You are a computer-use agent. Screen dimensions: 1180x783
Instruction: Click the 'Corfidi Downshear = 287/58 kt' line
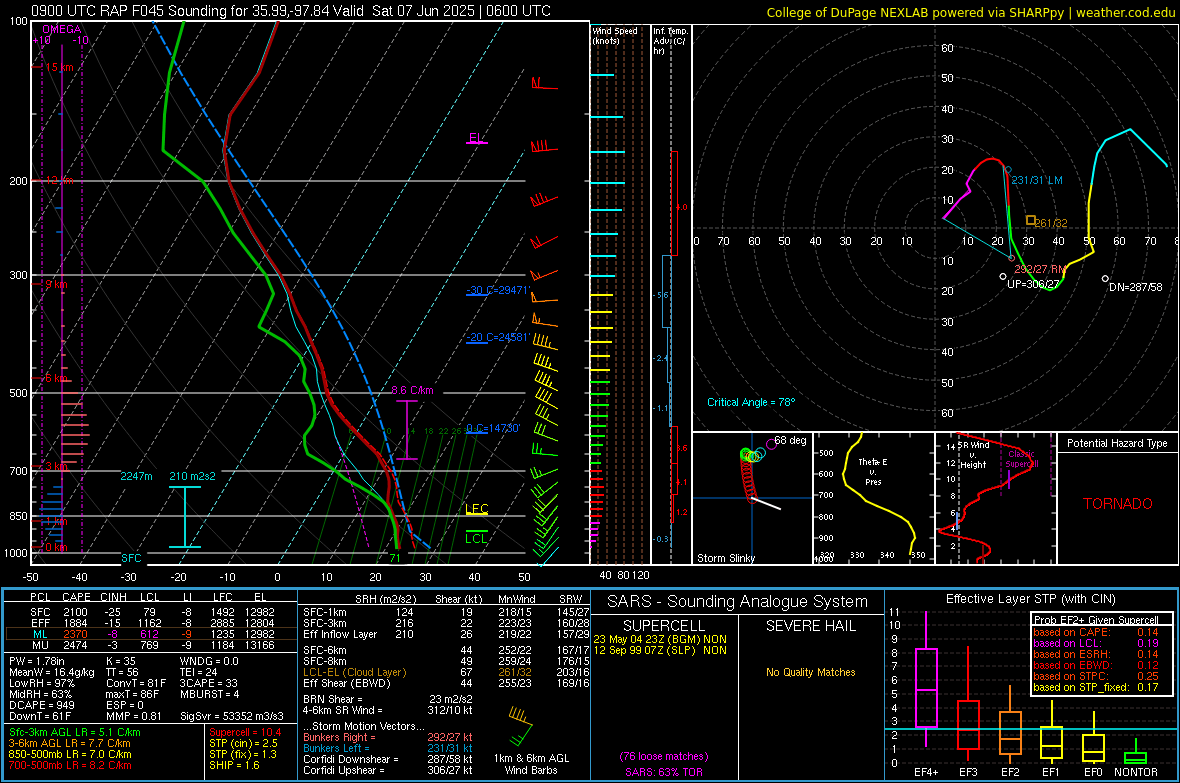pos(388,760)
